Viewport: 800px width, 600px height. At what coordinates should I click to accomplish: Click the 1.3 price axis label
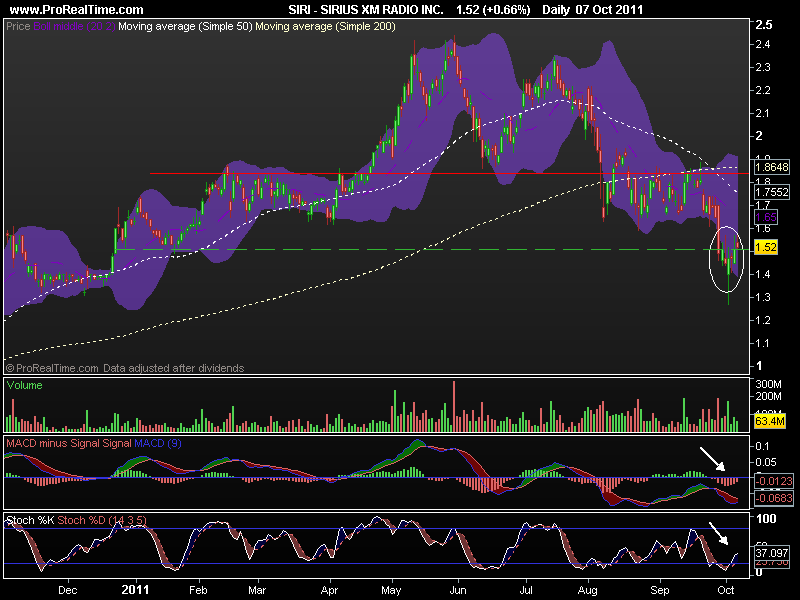pyautogui.click(x=763, y=297)
